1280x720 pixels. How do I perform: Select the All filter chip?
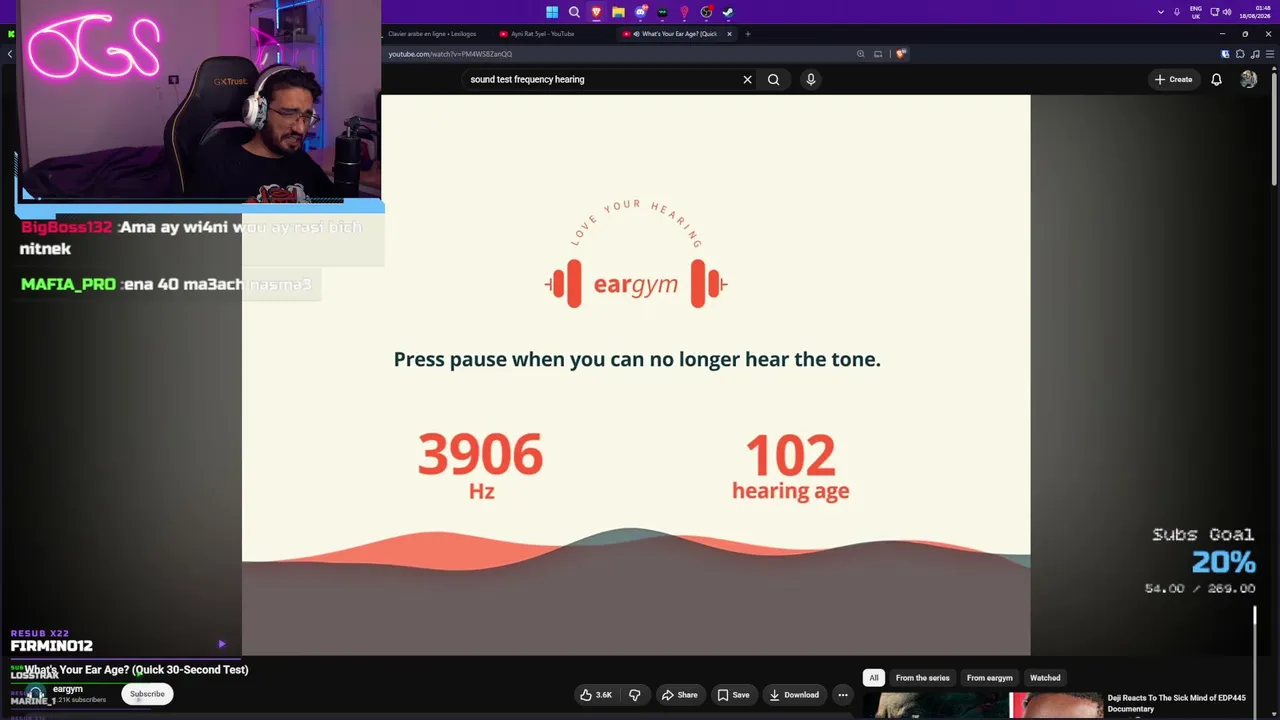click(874, 678)
